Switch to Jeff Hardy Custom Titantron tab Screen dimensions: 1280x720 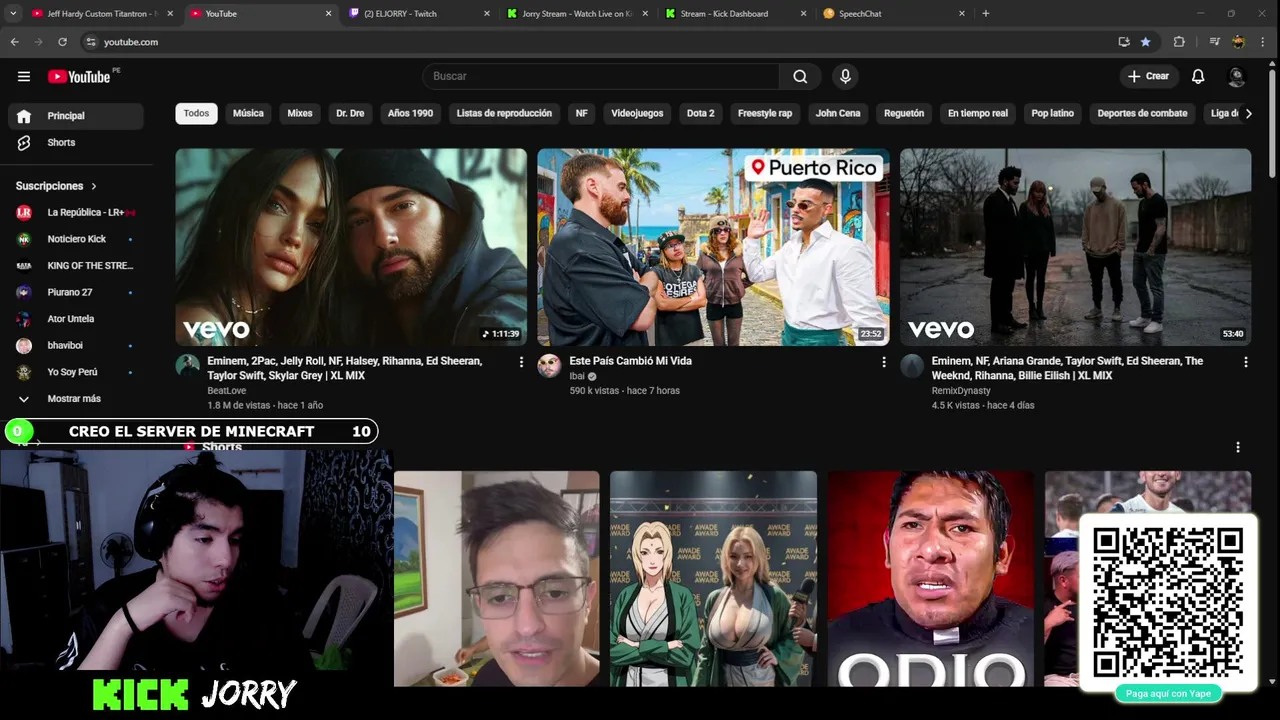coord(101,14)
